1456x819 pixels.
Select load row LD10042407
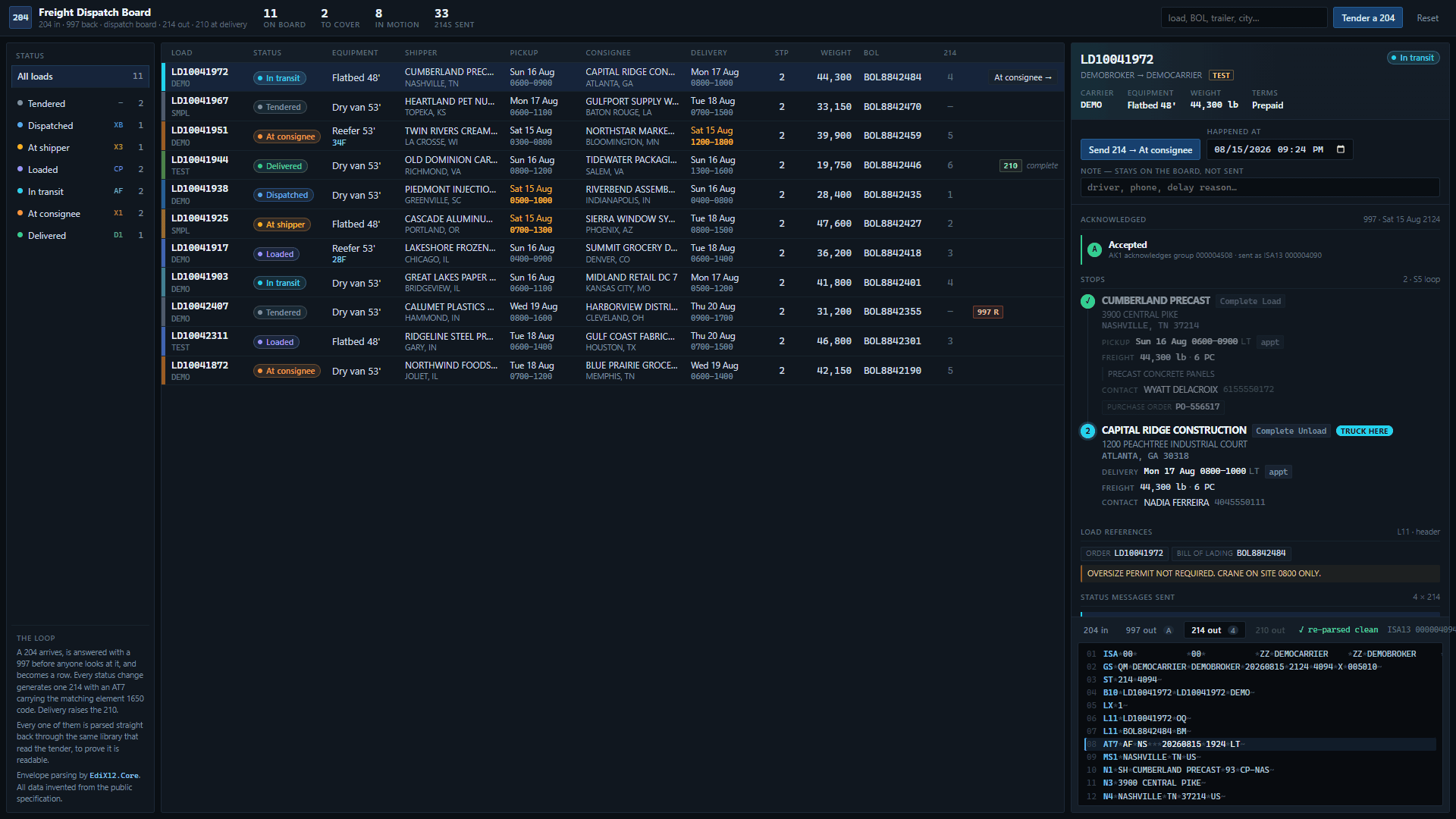point(611,312)
